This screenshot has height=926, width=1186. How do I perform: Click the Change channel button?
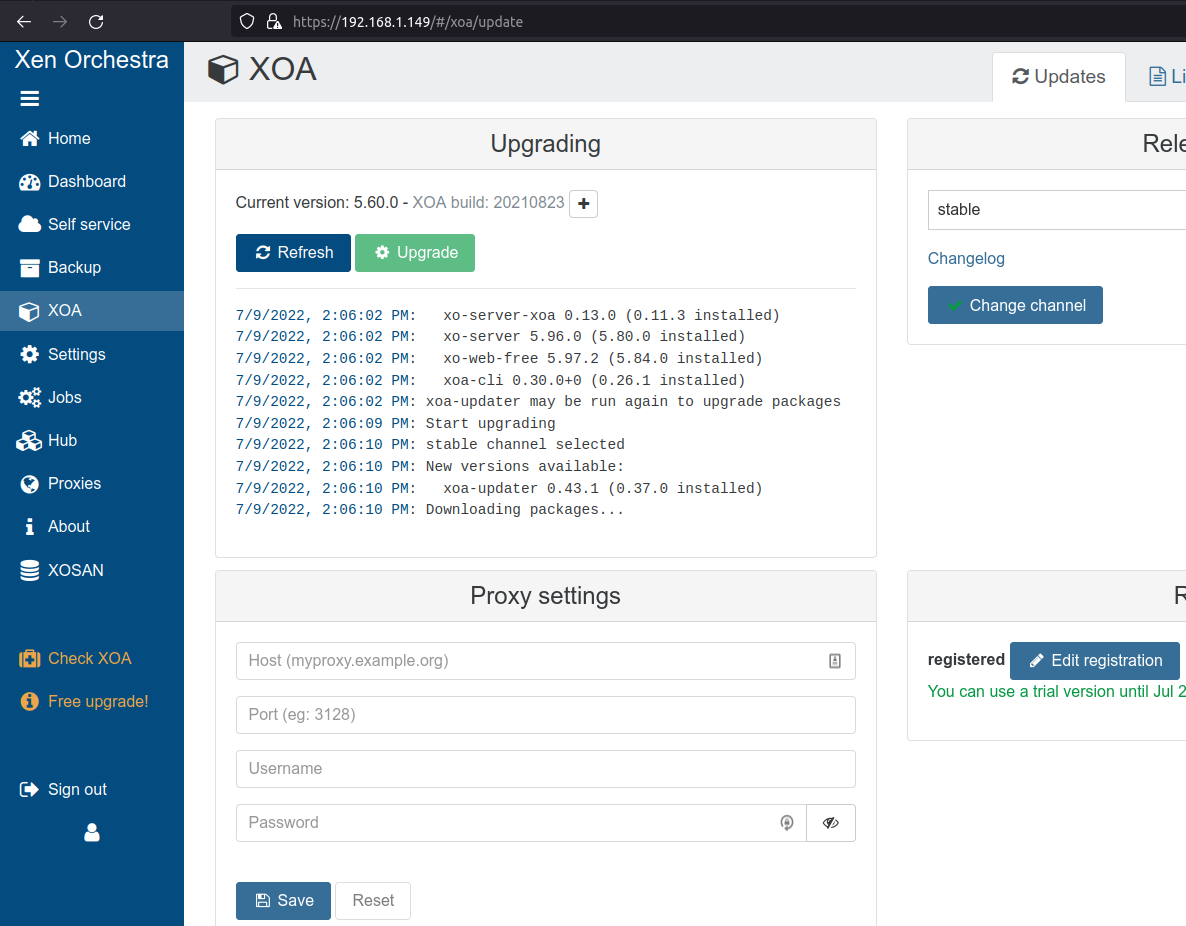pyautogui.click(x=1015, y=305)
